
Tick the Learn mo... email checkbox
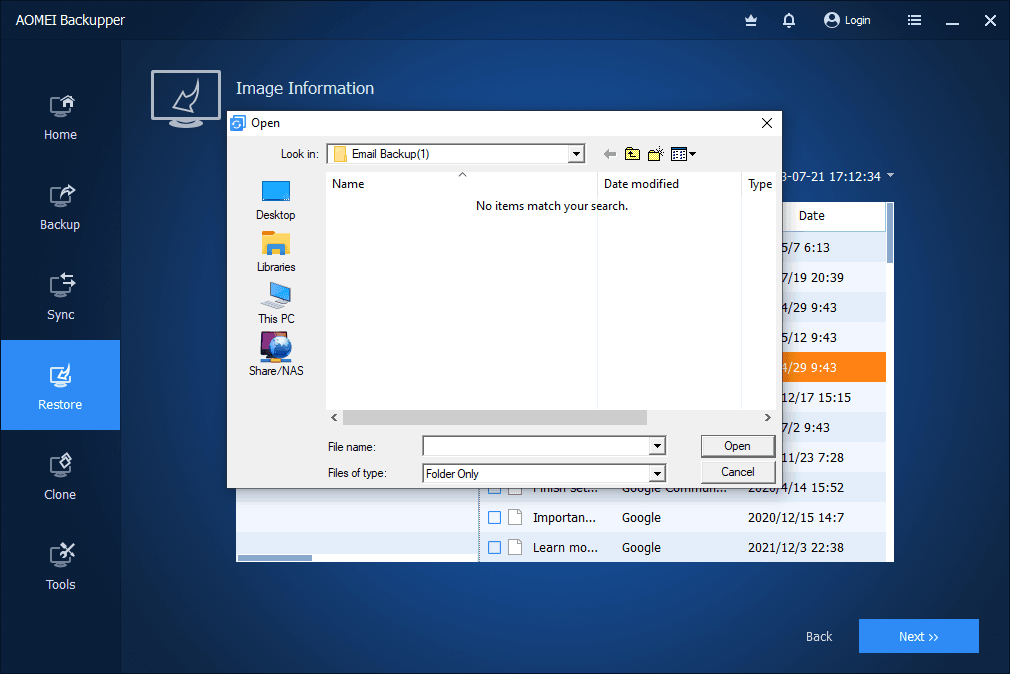pyautogui.click(x=494, y=548)
